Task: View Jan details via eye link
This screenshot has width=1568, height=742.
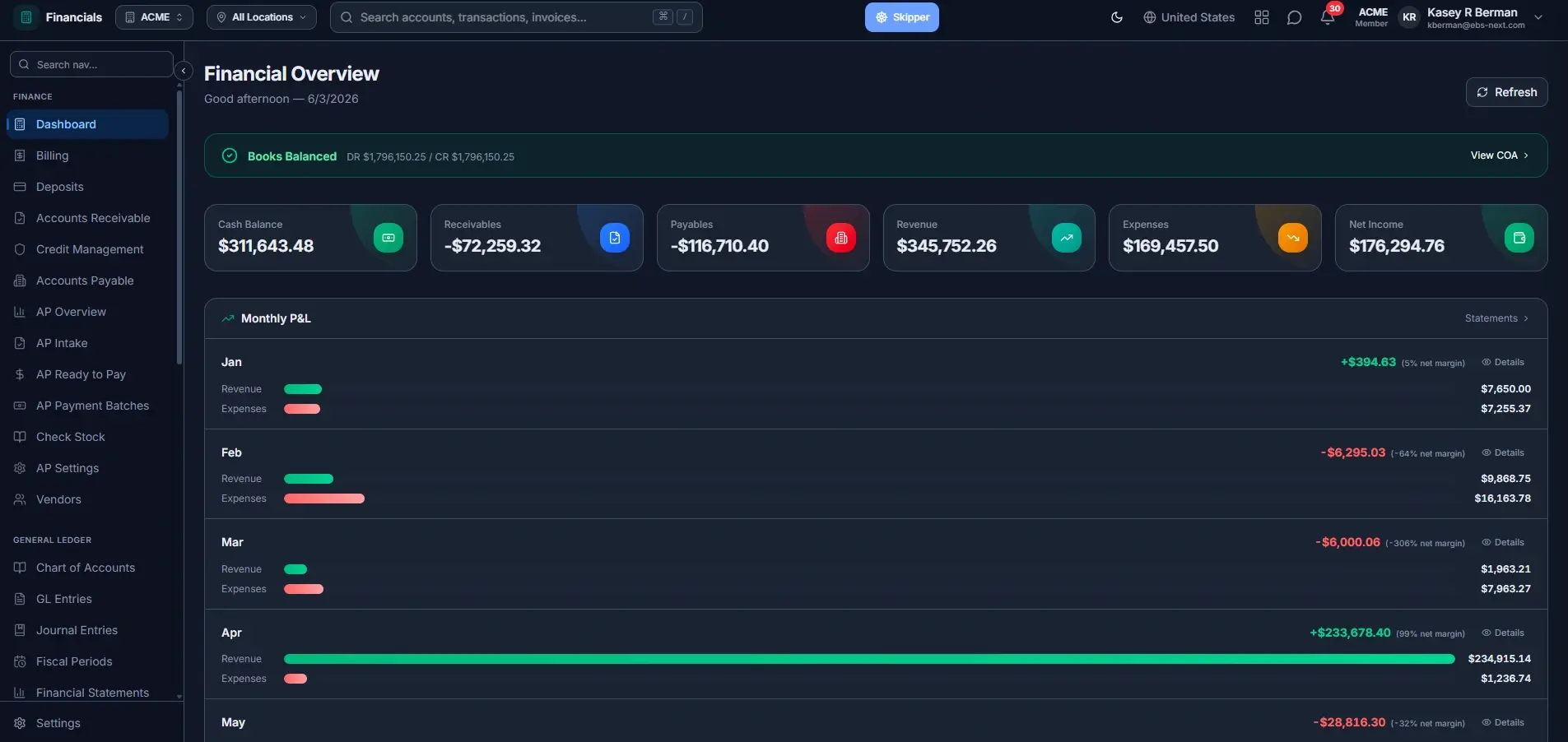Action: 1503,362
